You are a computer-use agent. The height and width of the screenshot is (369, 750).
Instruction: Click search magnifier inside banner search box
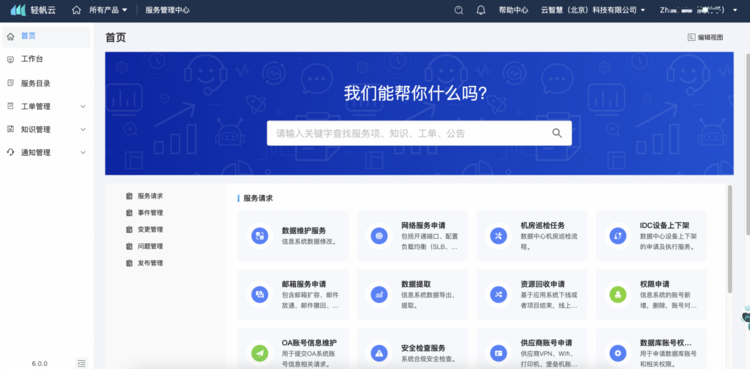[x=557, y=133]
